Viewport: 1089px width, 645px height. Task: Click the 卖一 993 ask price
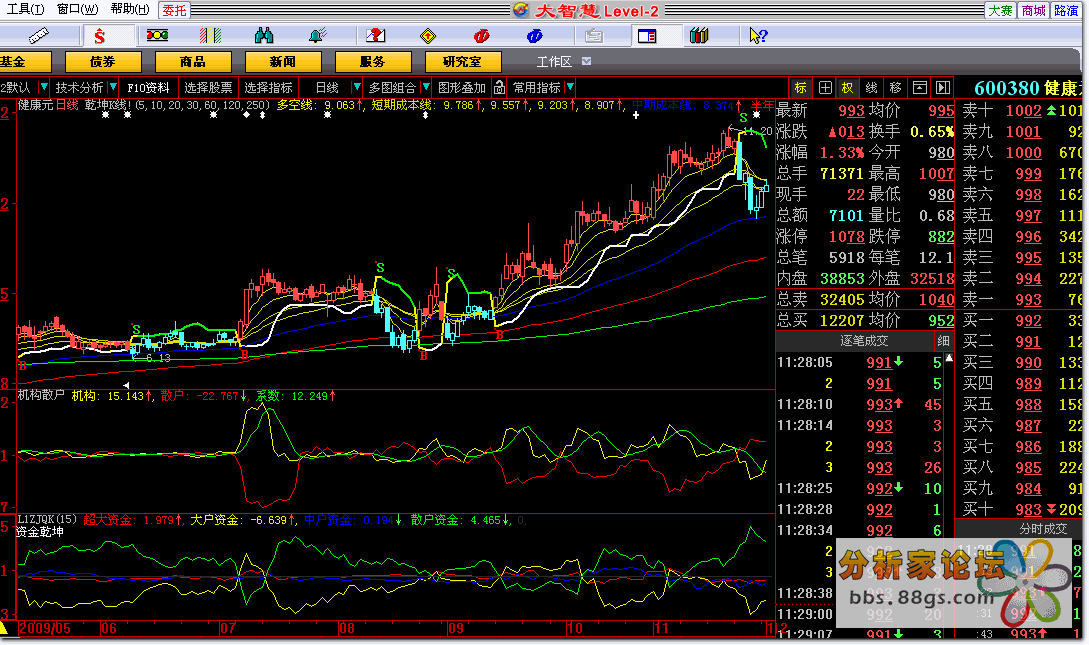click(1028, 299)
